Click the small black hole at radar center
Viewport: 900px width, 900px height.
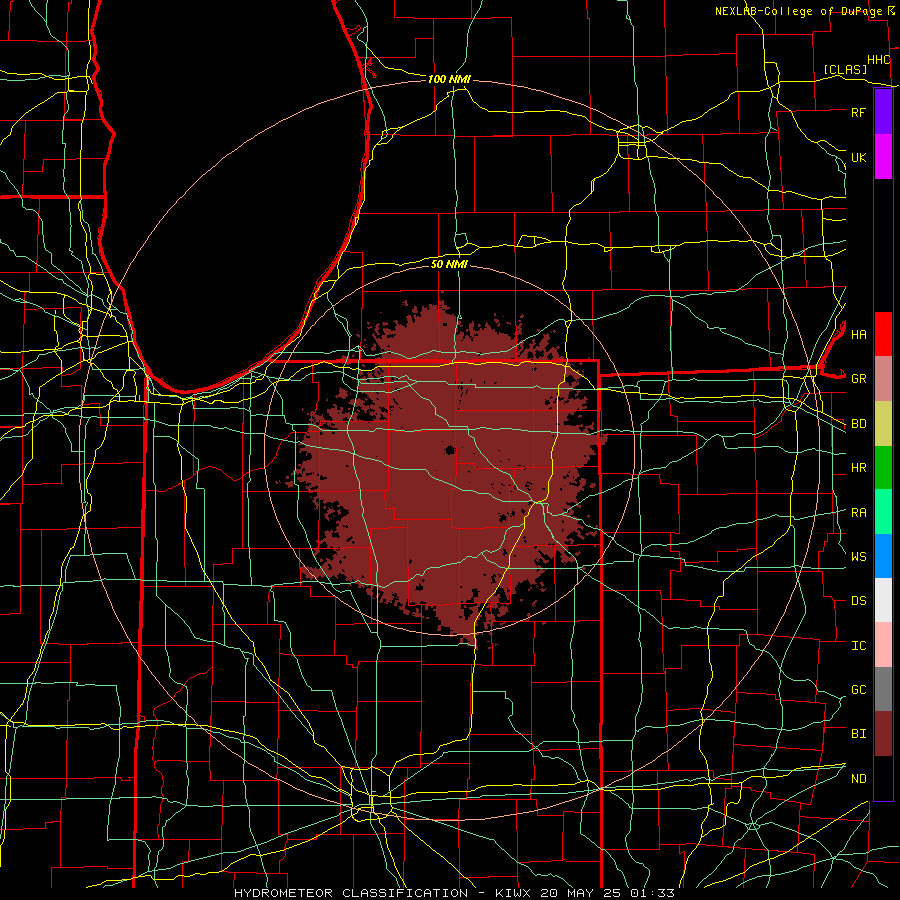[450, 450]
